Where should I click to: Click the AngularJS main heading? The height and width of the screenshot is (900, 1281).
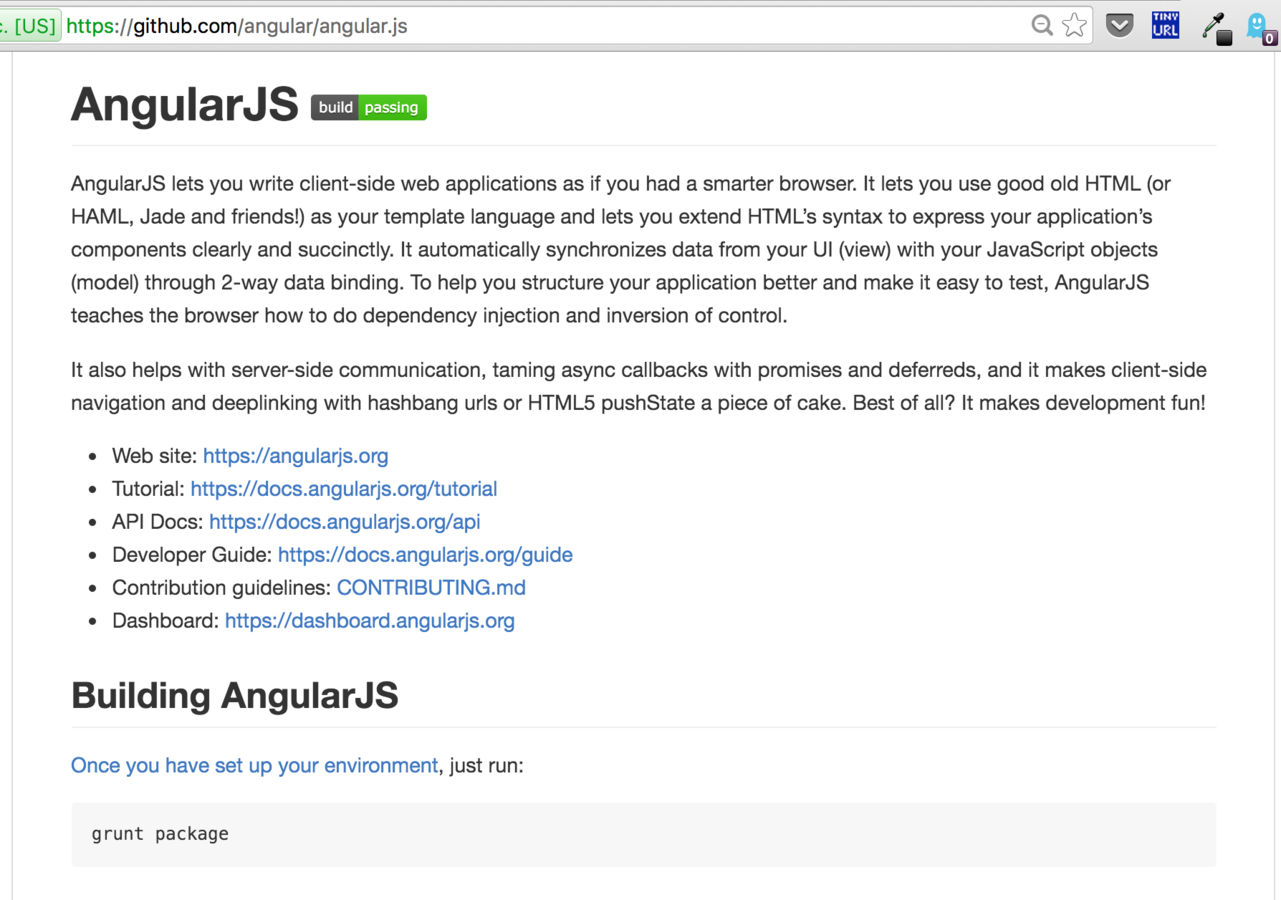click(x=184, y=105)
